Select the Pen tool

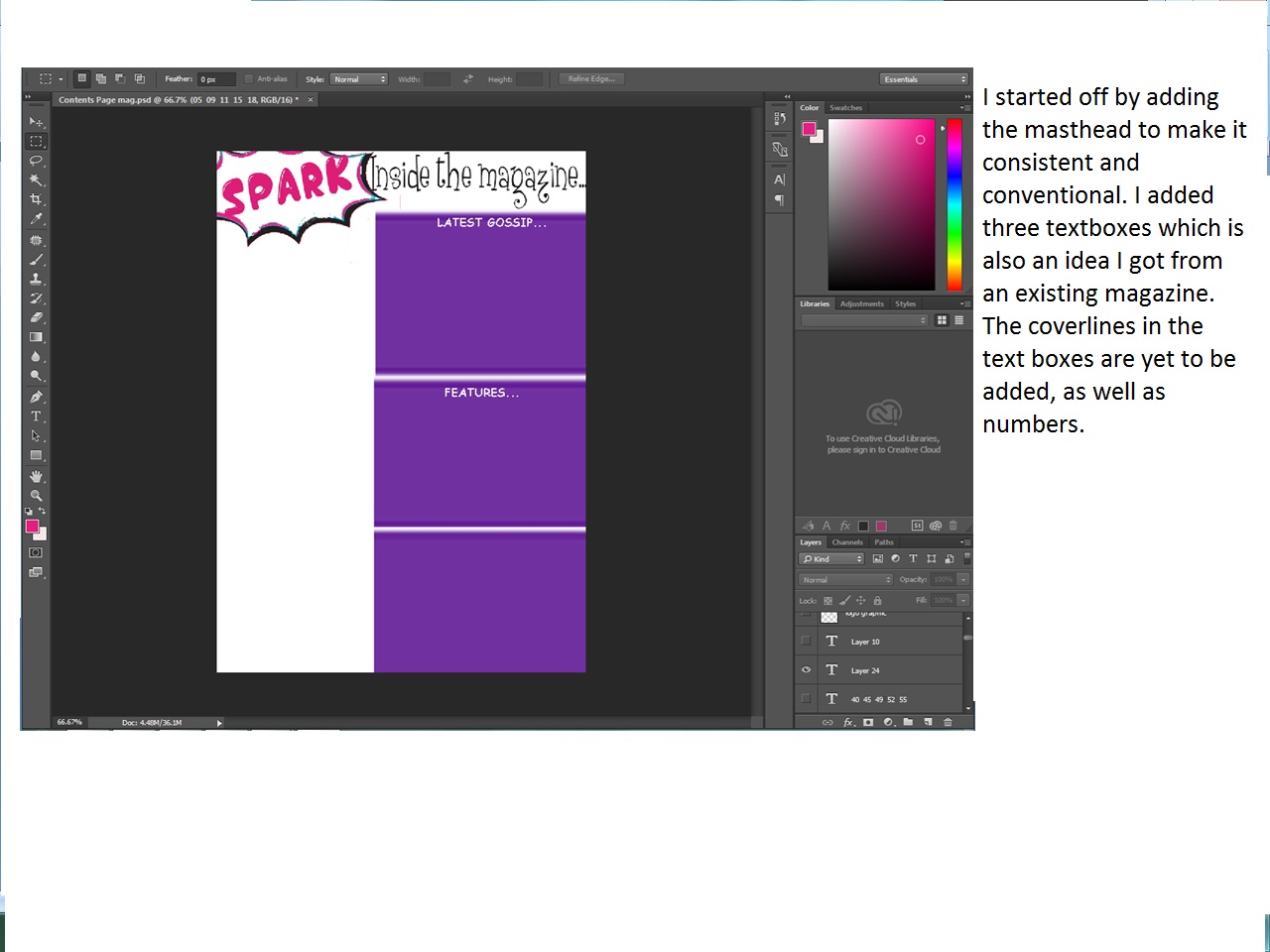pyautogui.click(x=36, y=397)
